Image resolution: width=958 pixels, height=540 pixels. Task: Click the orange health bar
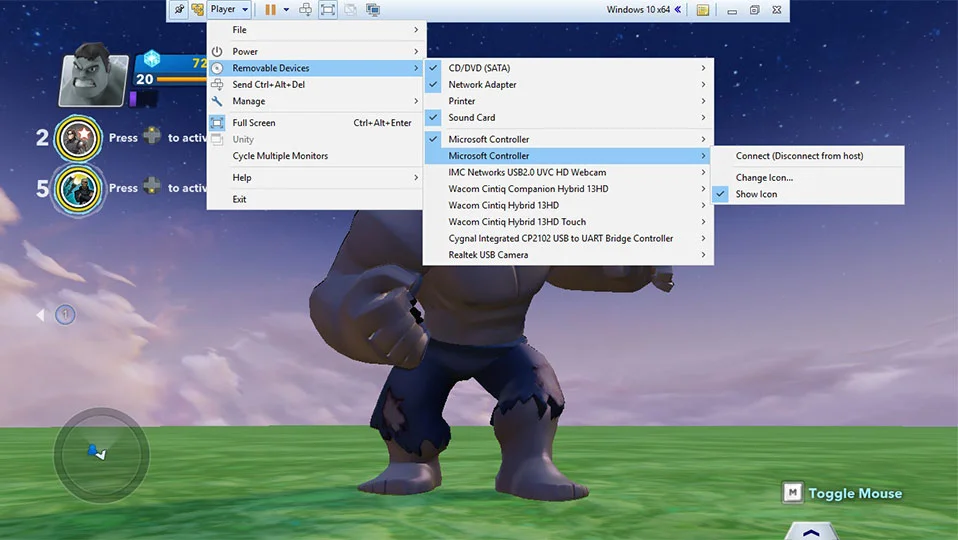(181, 79)
